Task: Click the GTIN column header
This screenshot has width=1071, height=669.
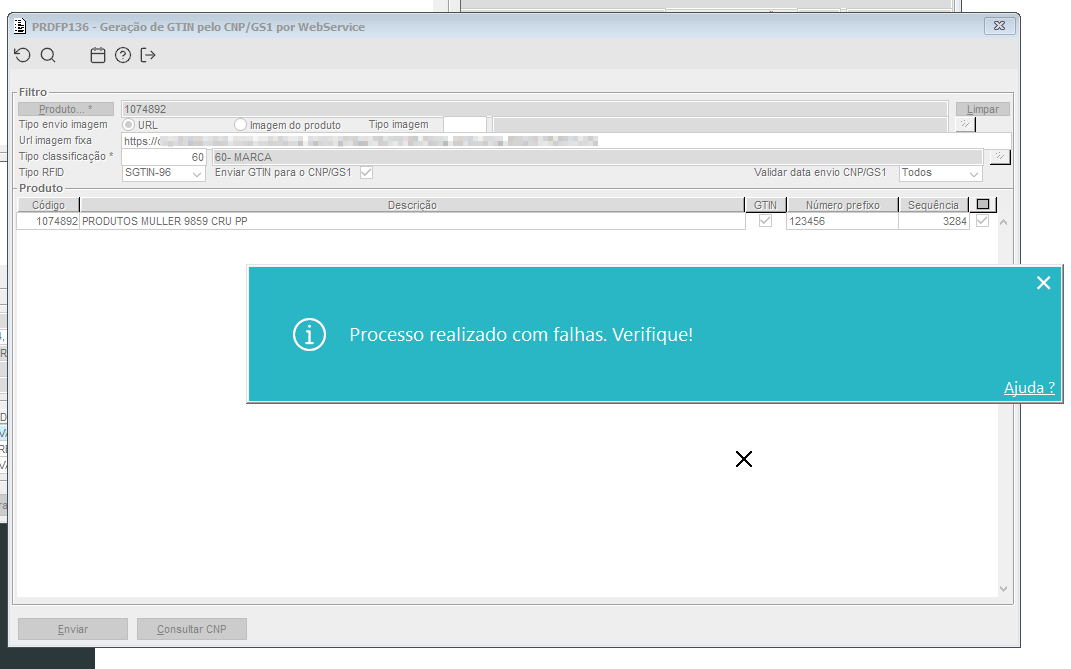Action: [x=765, y=205]
